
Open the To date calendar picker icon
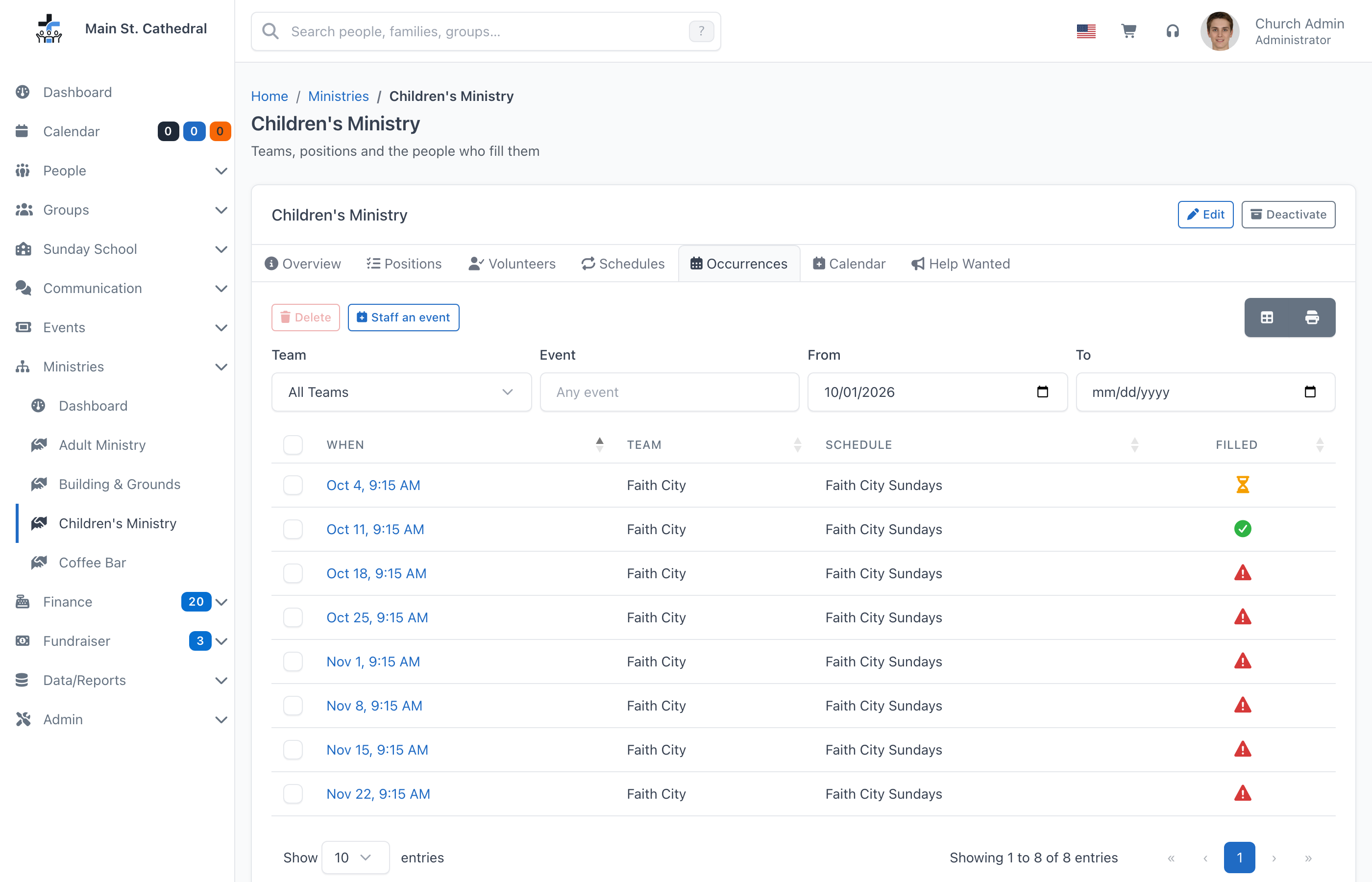pos(1310,392)
